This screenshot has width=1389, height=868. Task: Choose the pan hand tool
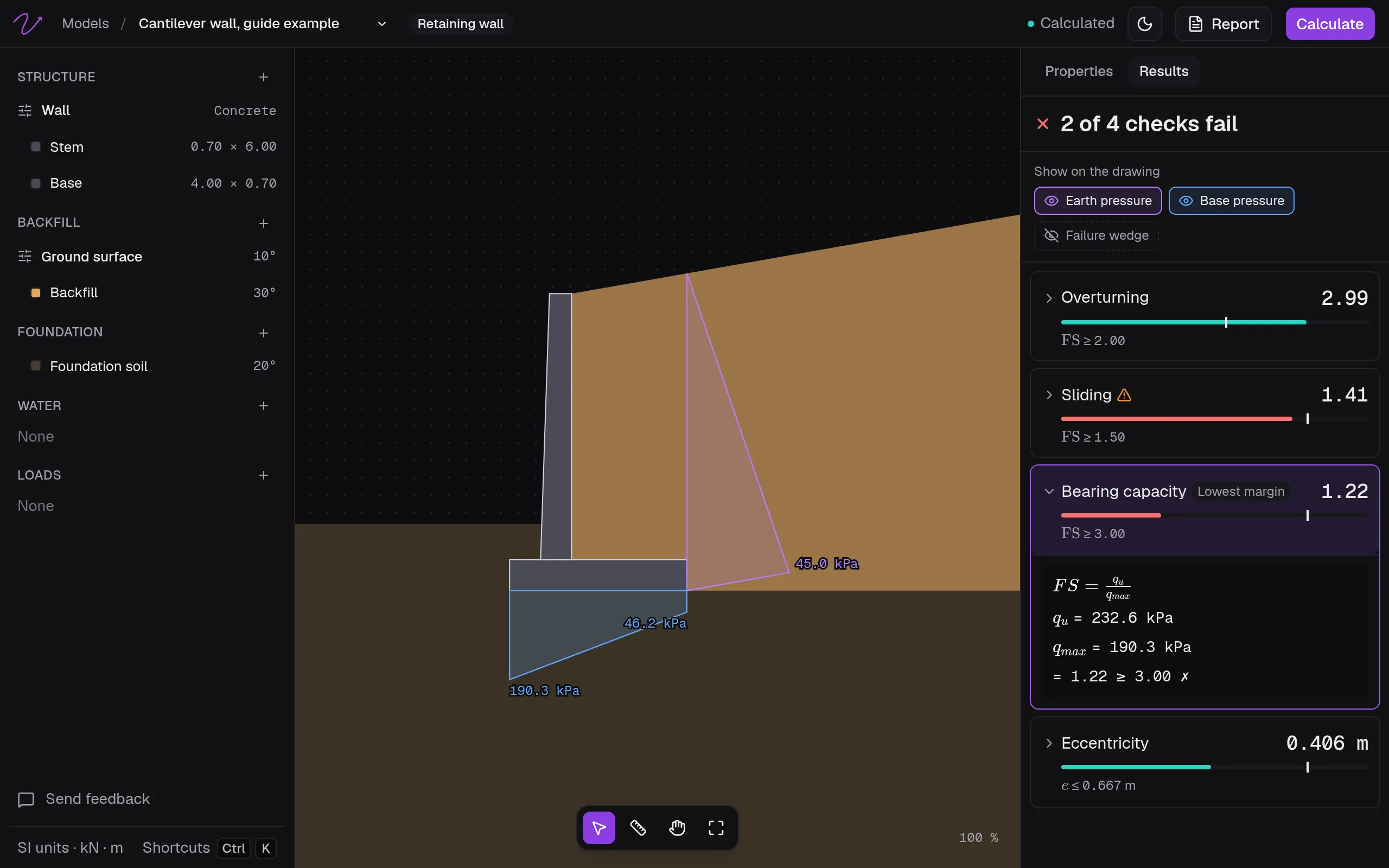[677, 827]
